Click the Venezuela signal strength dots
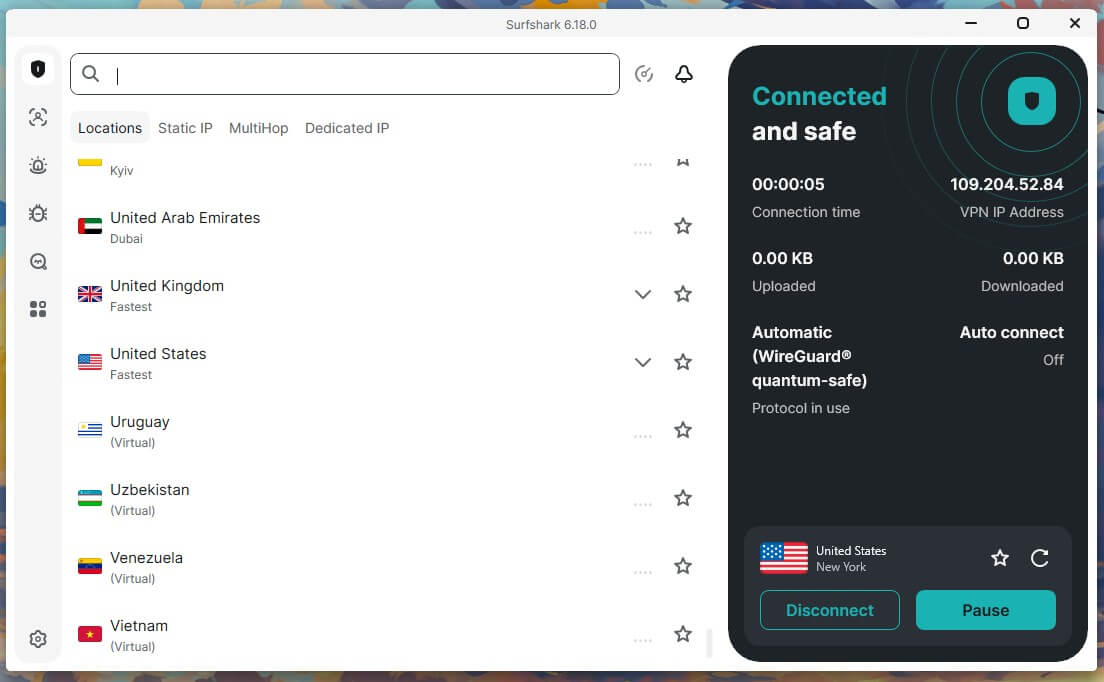This screenshot has height=682, width=1104. [x=643, y=572]
